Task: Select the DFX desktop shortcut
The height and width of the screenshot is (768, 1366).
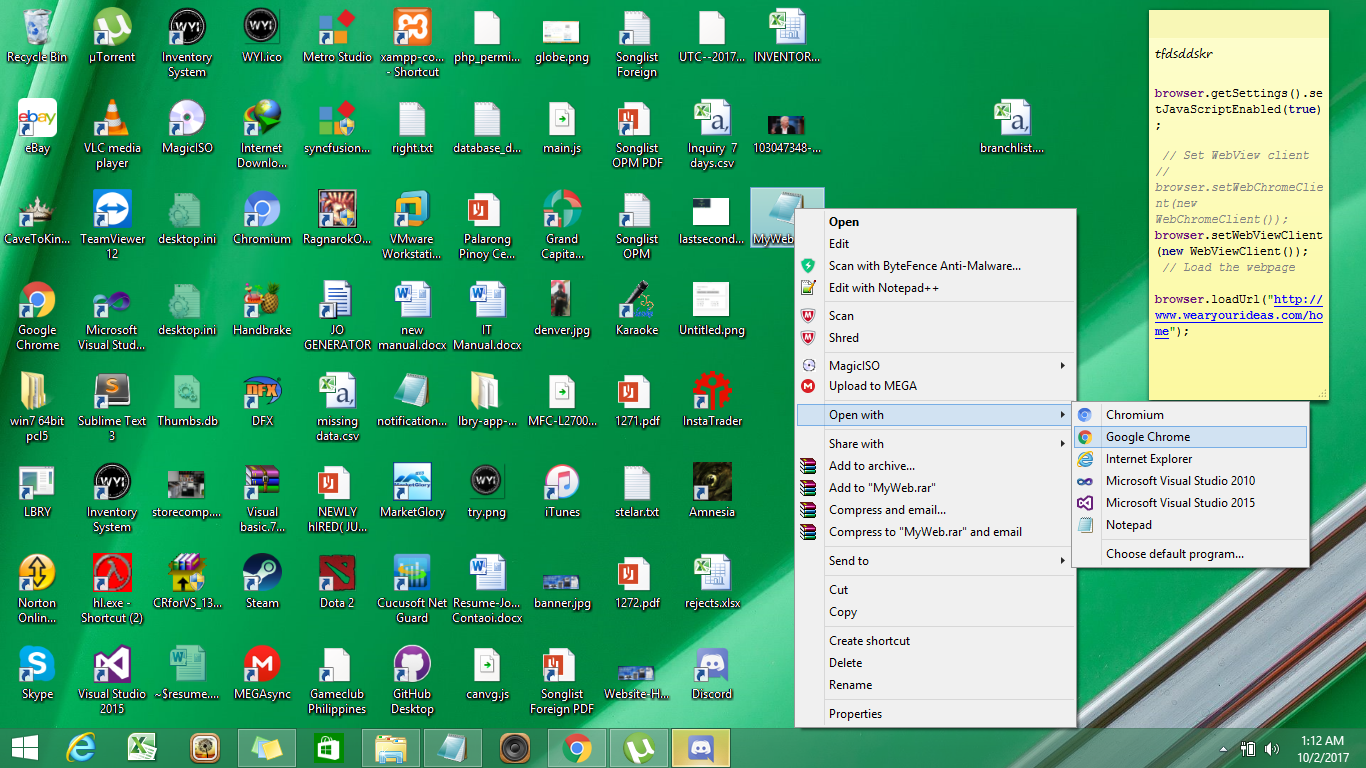Action: (x=262, y=400)
